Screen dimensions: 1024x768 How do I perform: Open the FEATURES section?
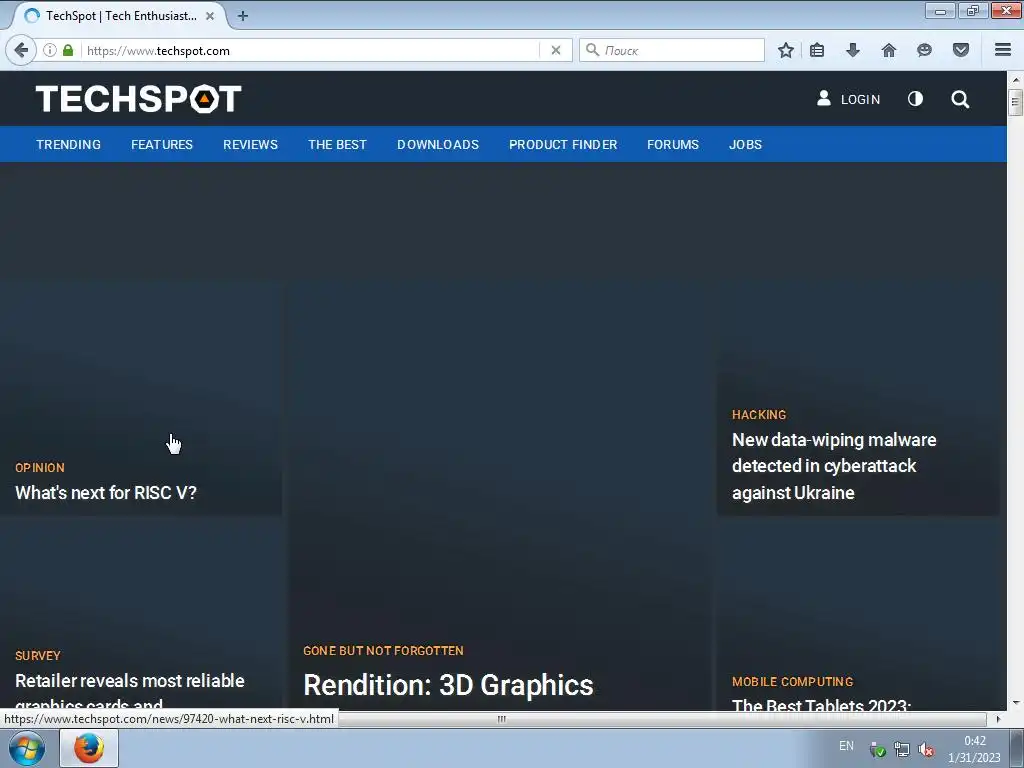pos(162,144)
